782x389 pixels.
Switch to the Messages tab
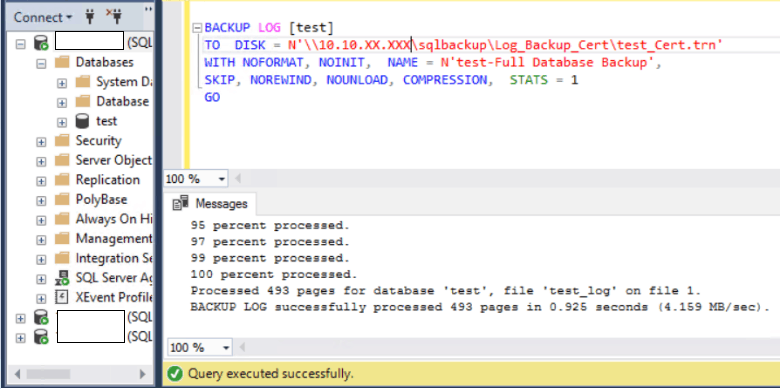(210, 203)
